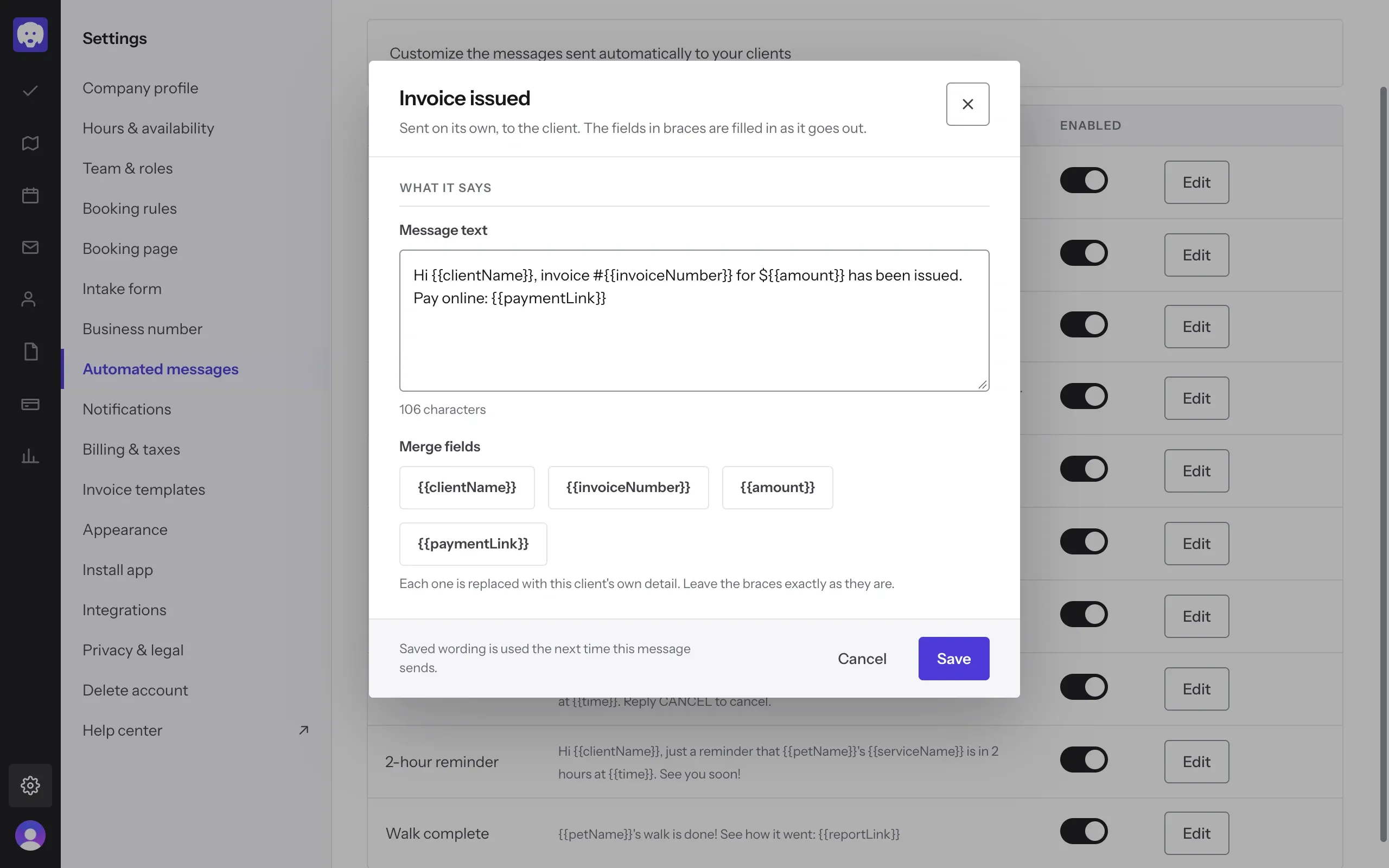The width and height of the screenshot is (1389, 868).
Task: Click inside the Message text box
Action: click(694, 320)
